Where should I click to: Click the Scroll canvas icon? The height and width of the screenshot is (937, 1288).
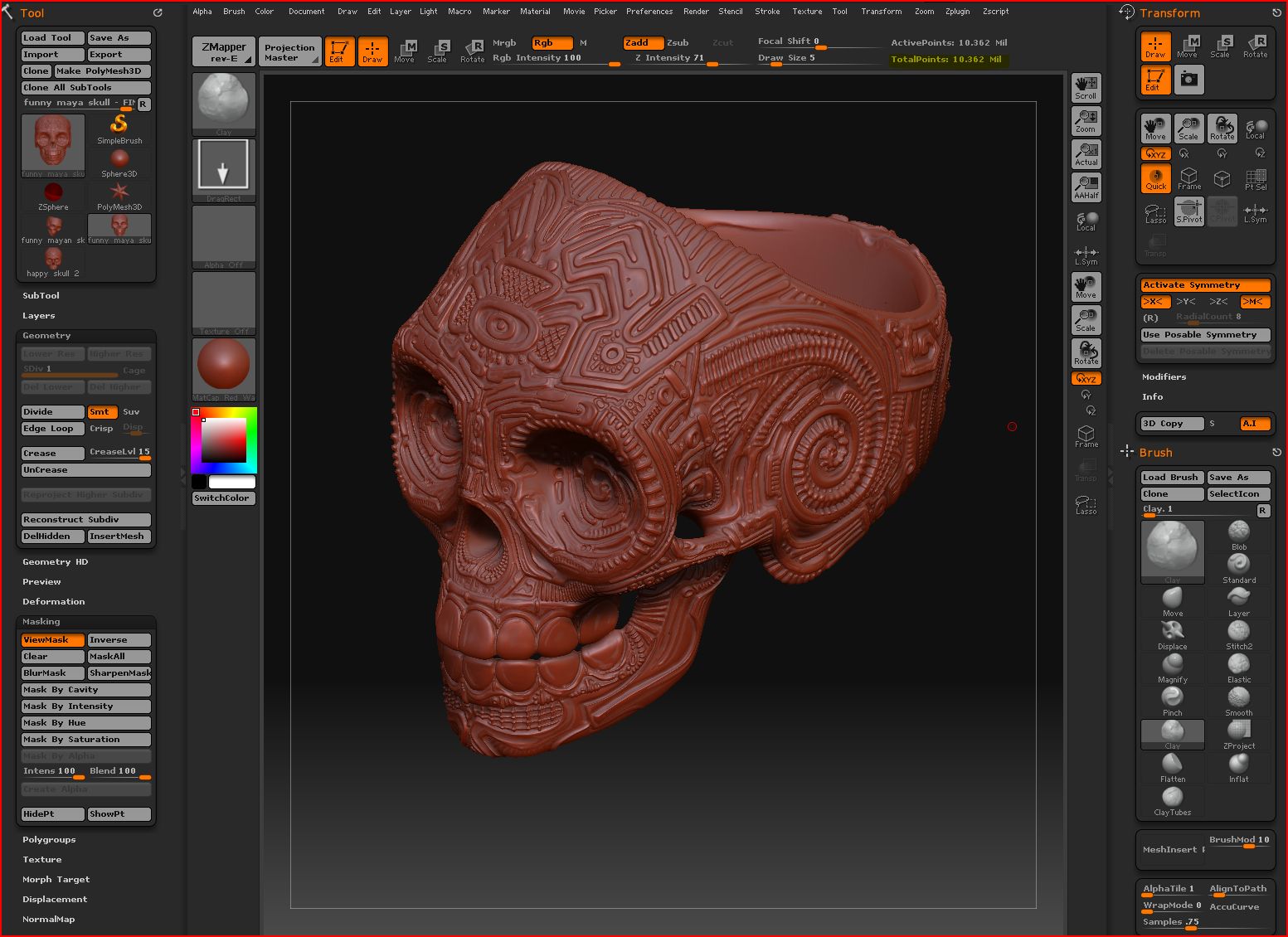tap(1086, 87)
